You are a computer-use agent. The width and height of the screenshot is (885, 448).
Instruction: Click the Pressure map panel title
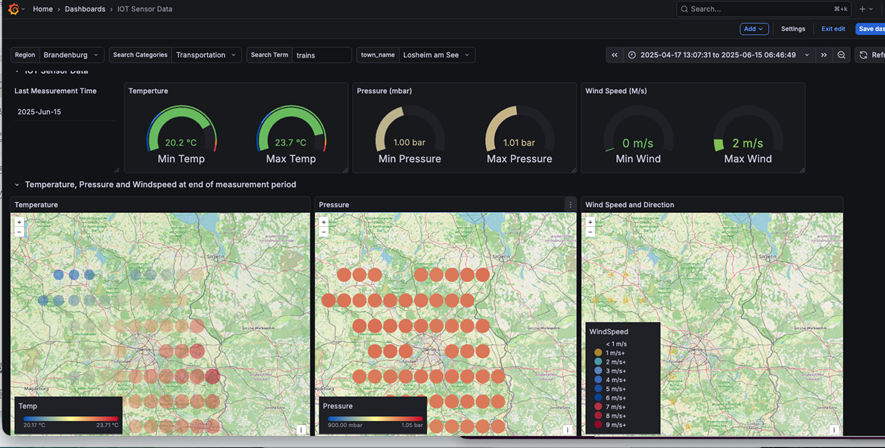pos(334,205)
